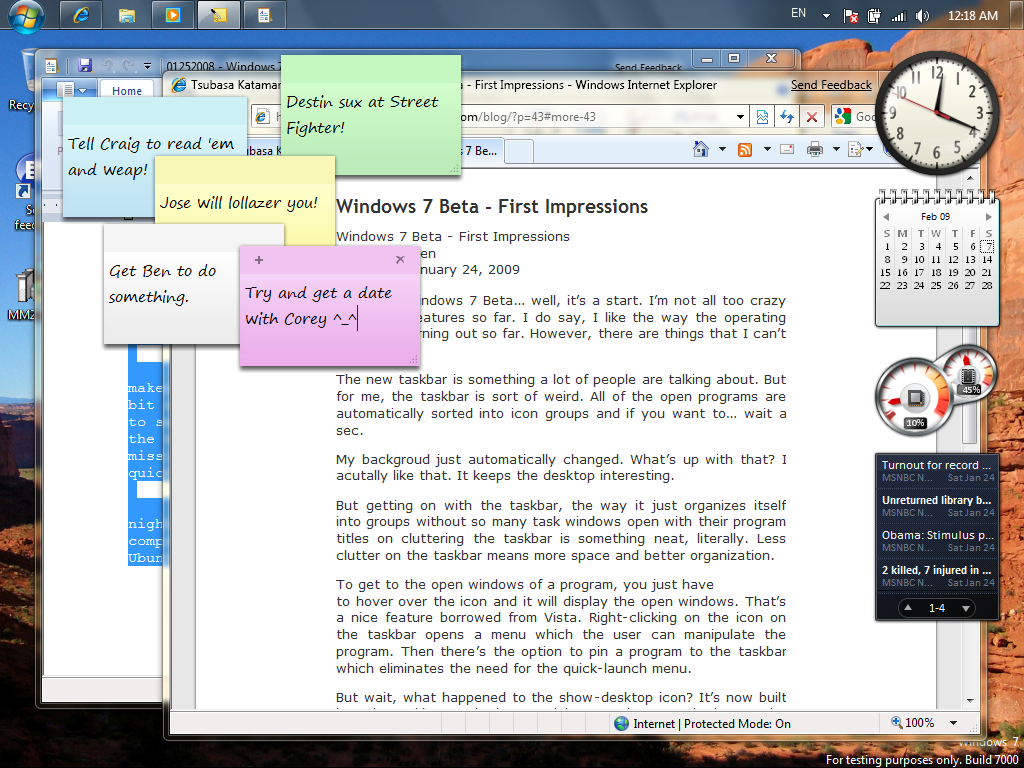Viewport: 1024px width, 768px height.
Task: Click the Save icon in WordPad
Action: [85, 65]
